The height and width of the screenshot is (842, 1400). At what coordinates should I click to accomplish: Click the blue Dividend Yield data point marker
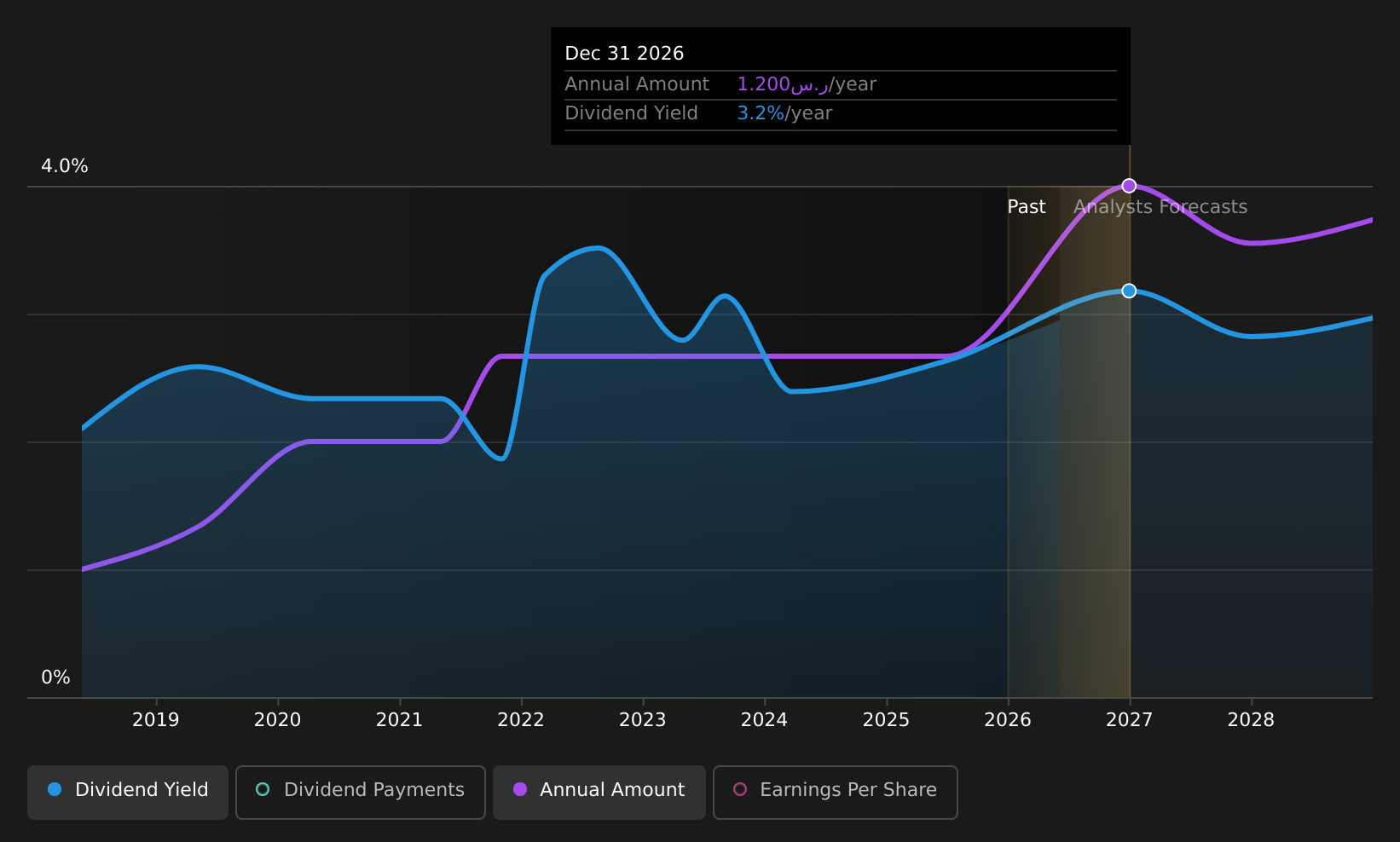click(1129, 291)
